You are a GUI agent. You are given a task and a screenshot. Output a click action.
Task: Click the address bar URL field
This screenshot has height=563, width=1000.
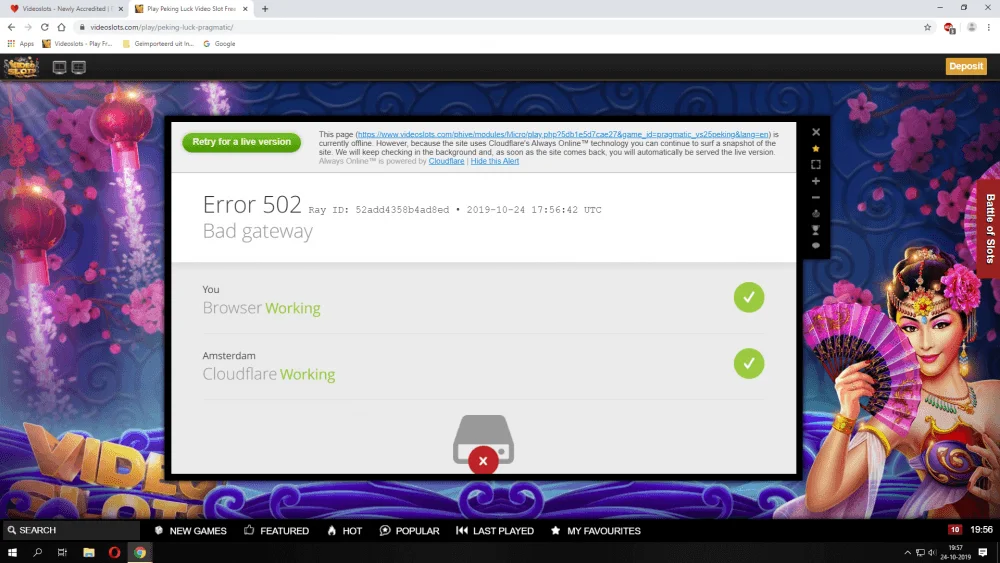pyautogui.click(x=497, y=27)
